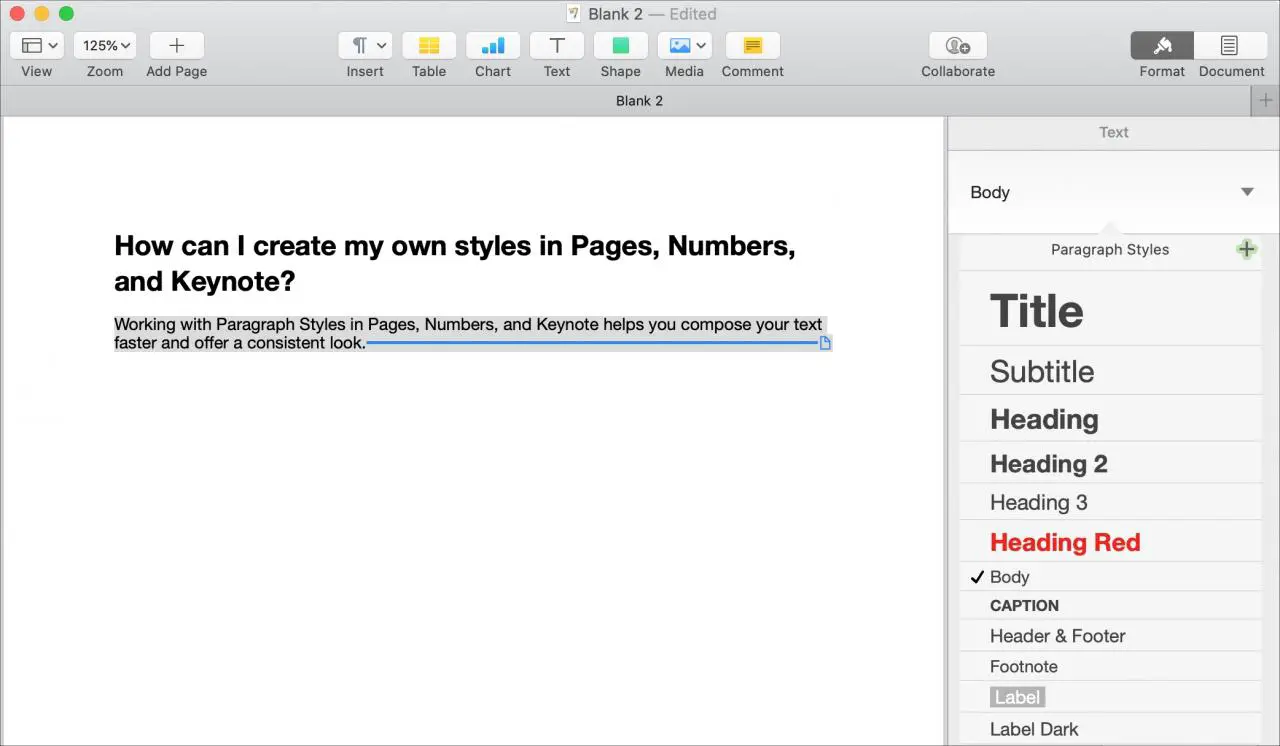Click the Collaborate icon
The height and width of the screenshot is (746, 1280).
coord(958,46)
